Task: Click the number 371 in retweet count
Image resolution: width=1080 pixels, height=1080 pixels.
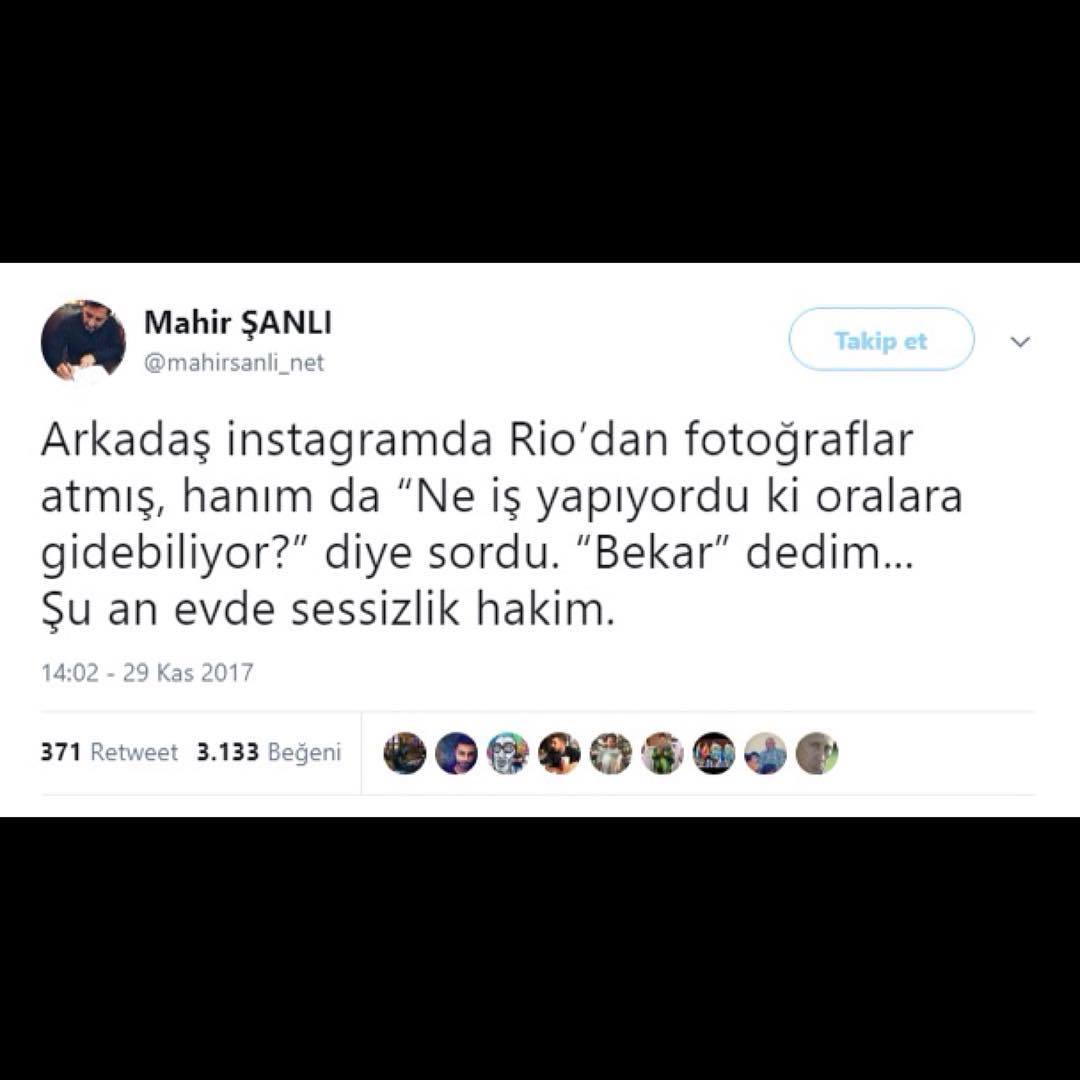Action: (x=61, y=751)
